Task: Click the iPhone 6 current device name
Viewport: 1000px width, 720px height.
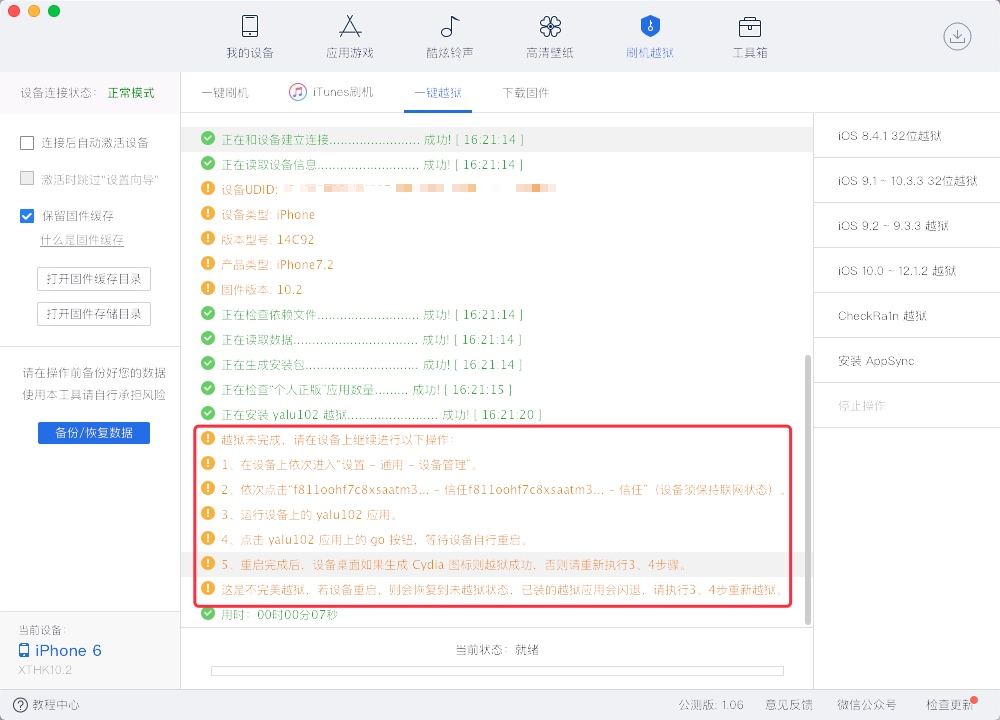Action: [68, 650]
